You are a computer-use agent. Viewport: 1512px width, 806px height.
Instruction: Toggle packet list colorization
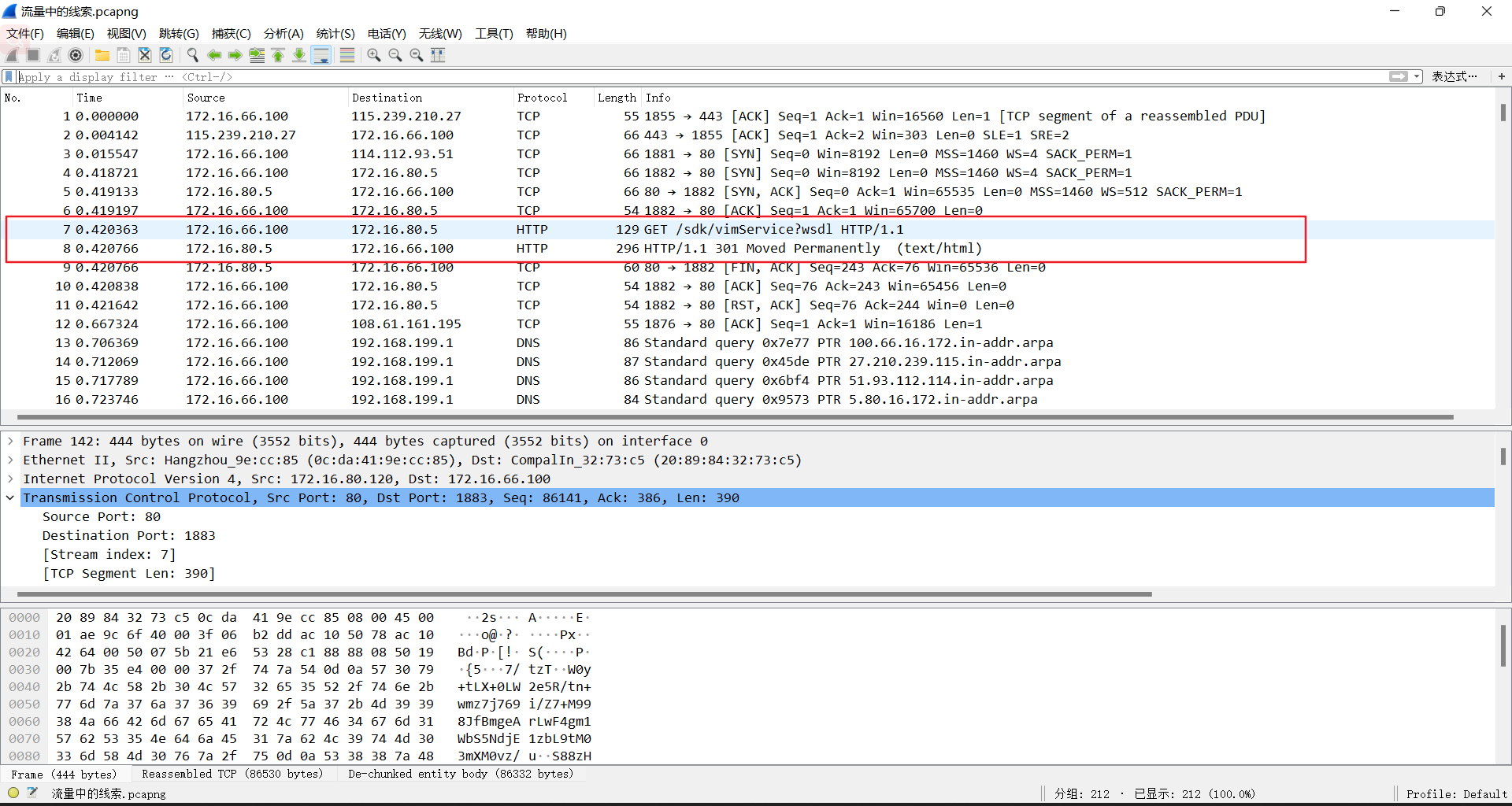point(346,55)
